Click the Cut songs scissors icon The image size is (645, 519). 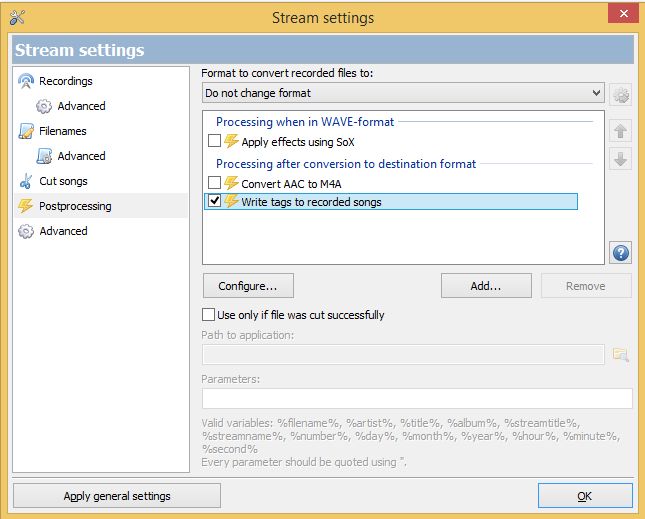point(26,181)
